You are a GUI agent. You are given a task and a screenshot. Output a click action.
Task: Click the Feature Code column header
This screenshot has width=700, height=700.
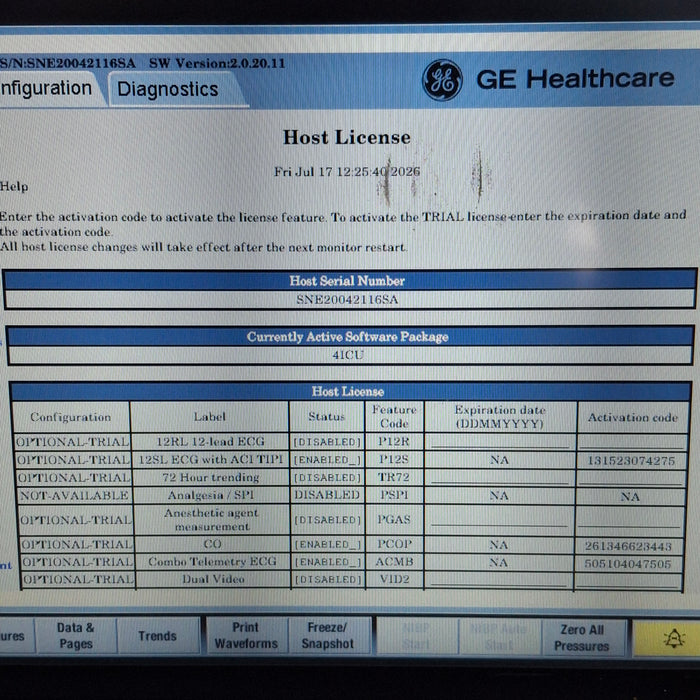[394, 416]
